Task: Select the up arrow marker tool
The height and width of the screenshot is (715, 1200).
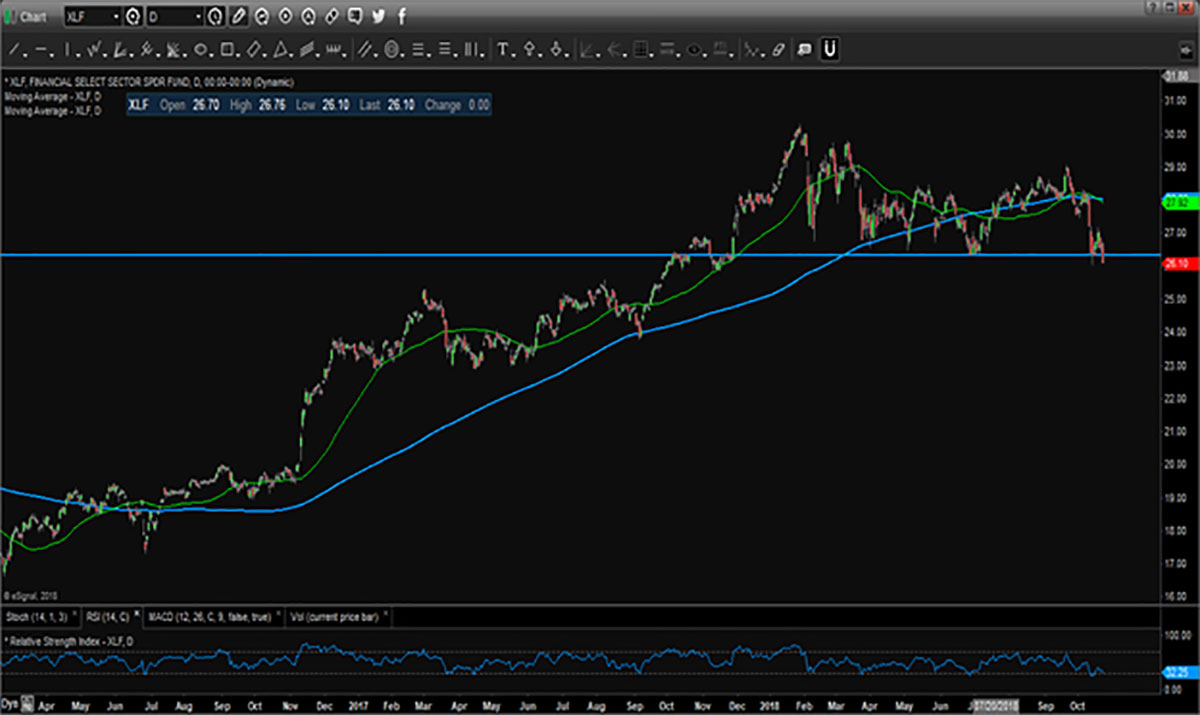Action: point(530,49)
